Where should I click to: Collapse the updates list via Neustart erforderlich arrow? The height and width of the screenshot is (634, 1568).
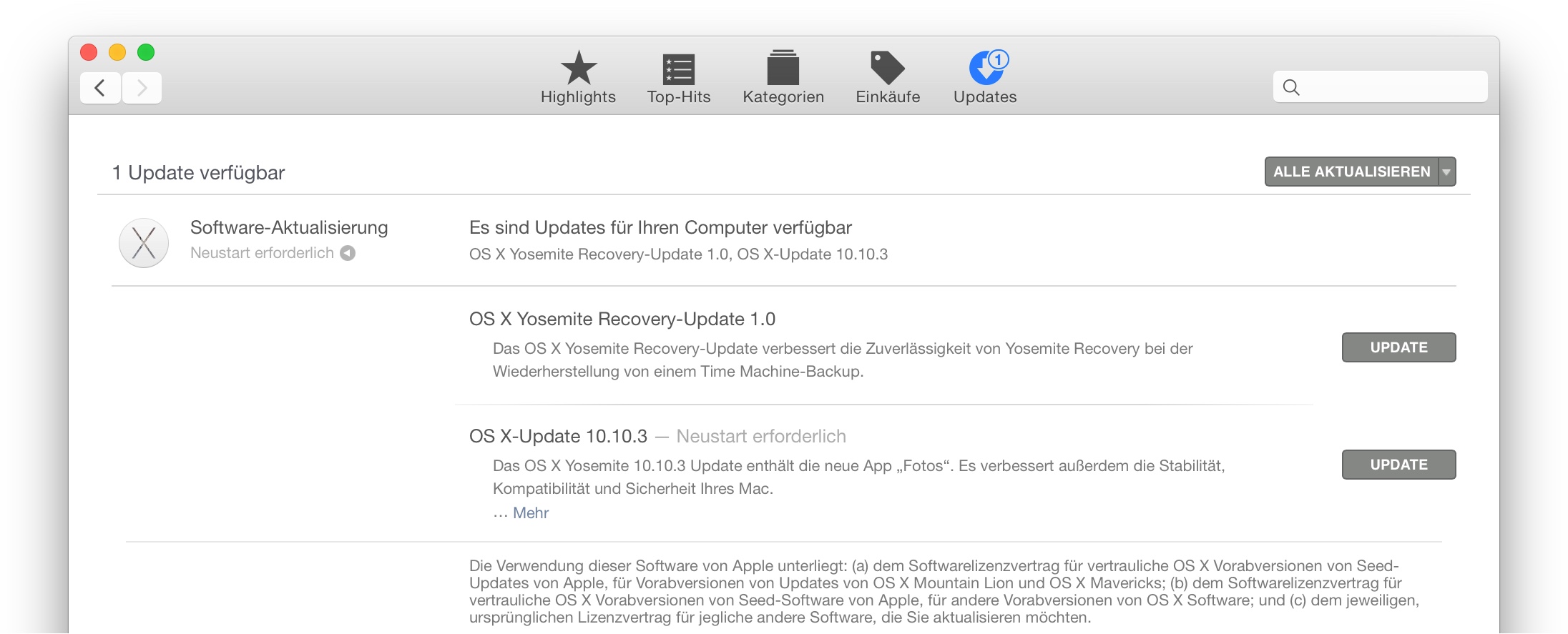(x=348, y=253)
